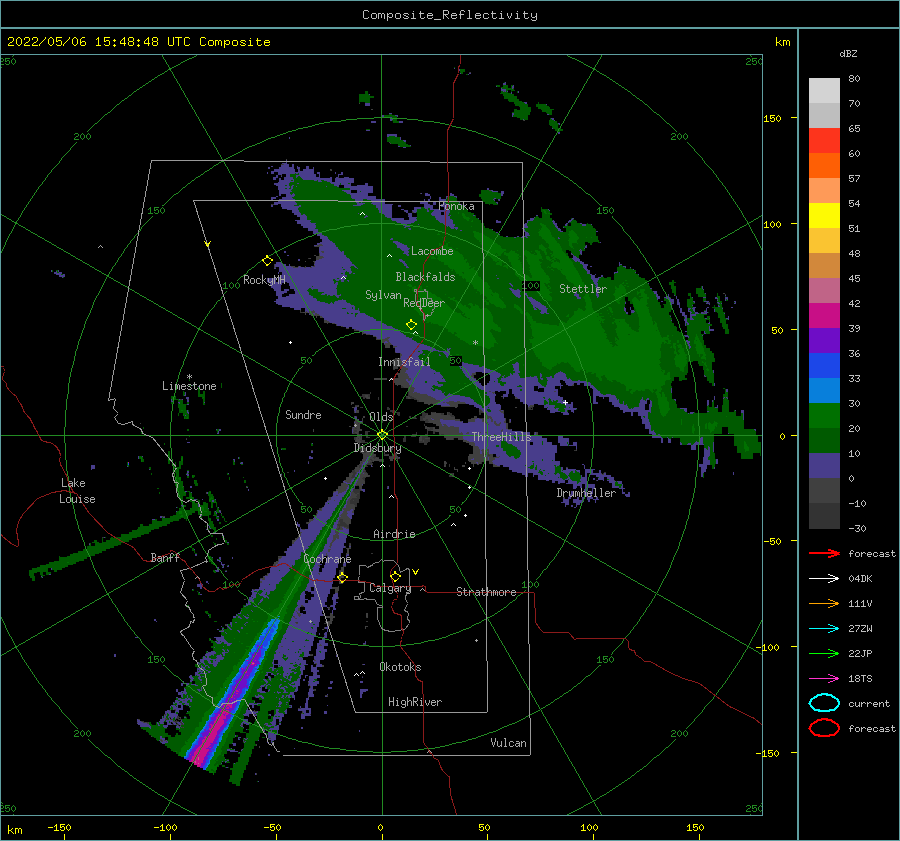Click the RedDeer city label
Image resolution: width=900 pixels, height=841 pixels.
tap(424, 303)
